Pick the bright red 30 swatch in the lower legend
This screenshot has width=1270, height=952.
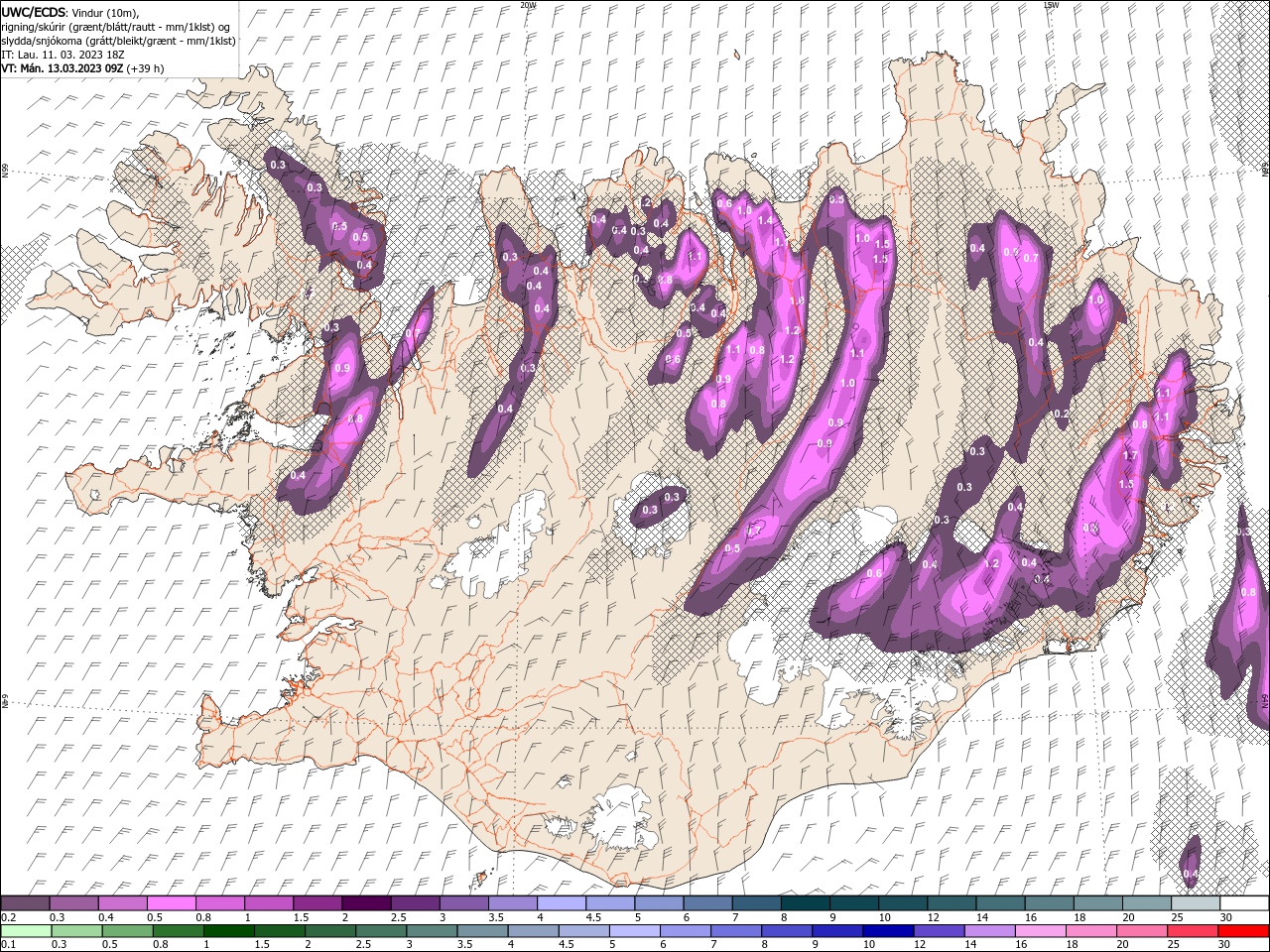pos(1242,931)
